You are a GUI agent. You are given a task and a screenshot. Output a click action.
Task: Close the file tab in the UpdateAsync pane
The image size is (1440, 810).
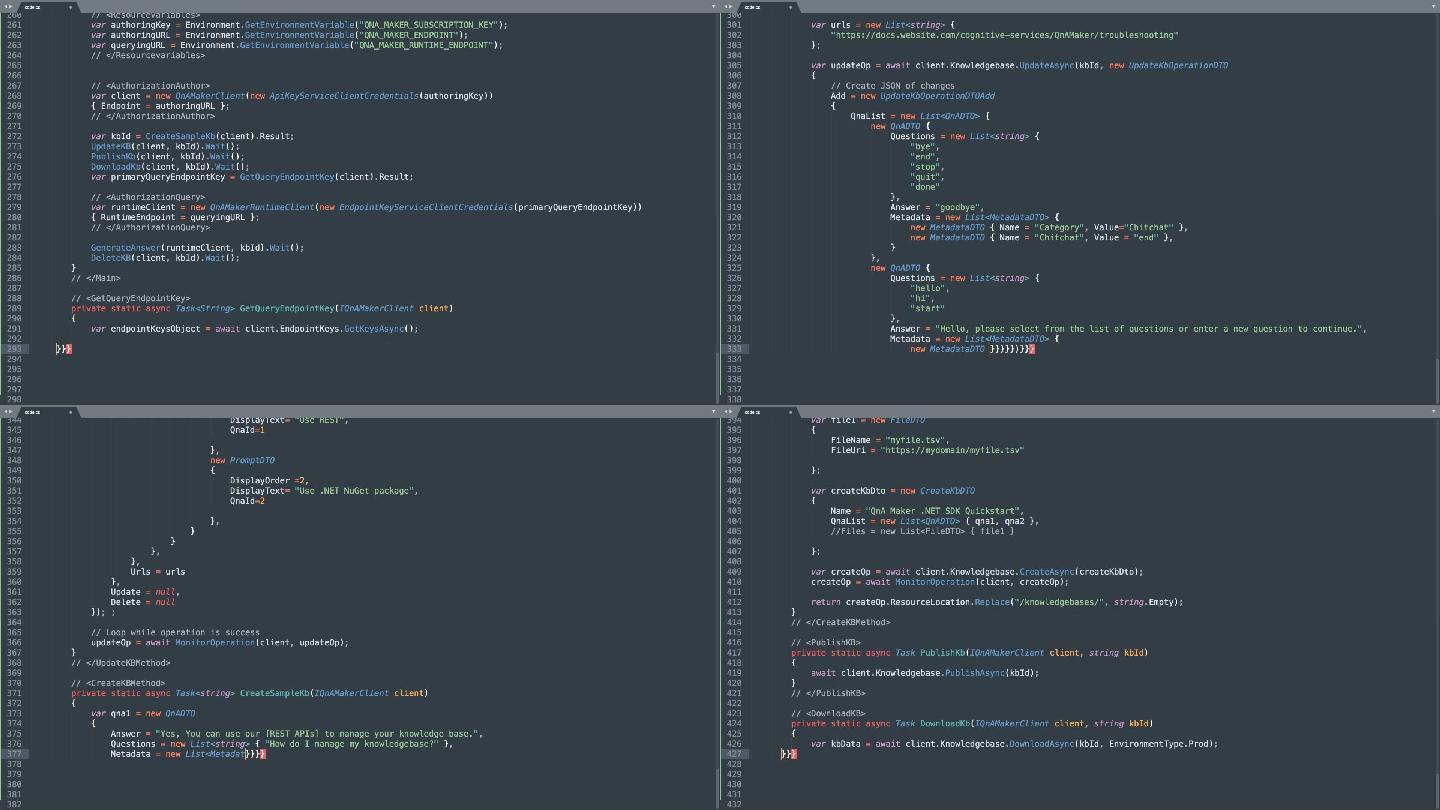pos(790,6)
